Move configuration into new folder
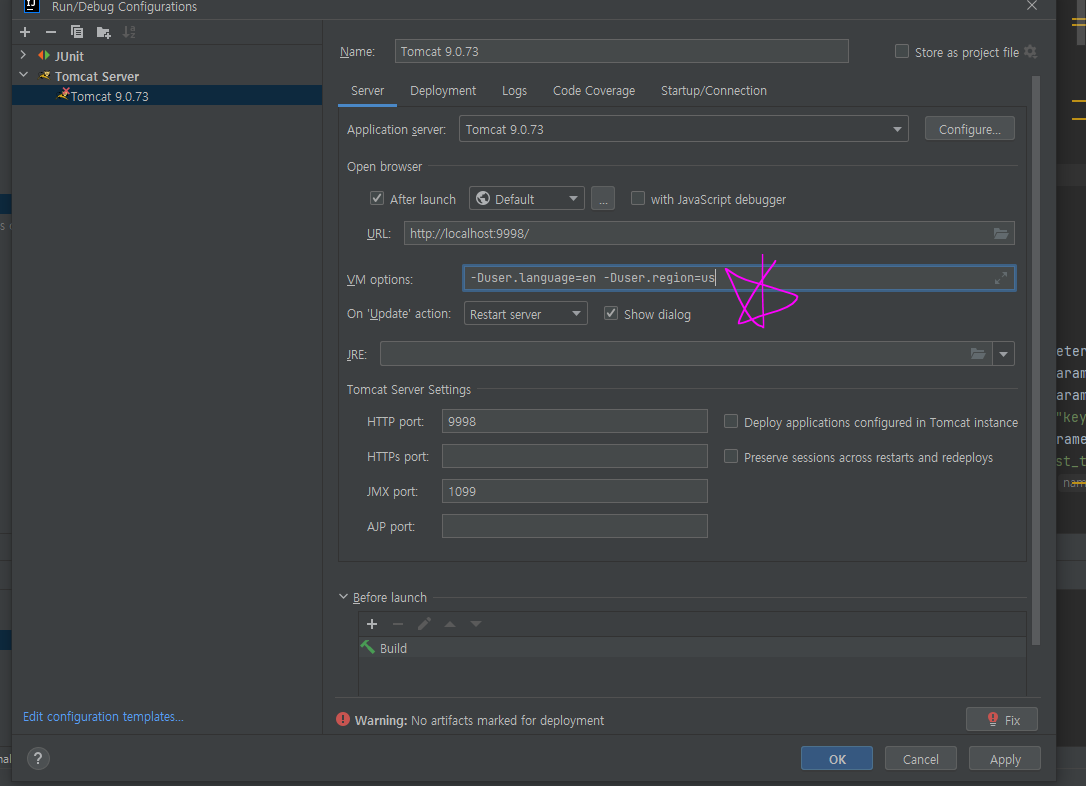 coord(103,32)
